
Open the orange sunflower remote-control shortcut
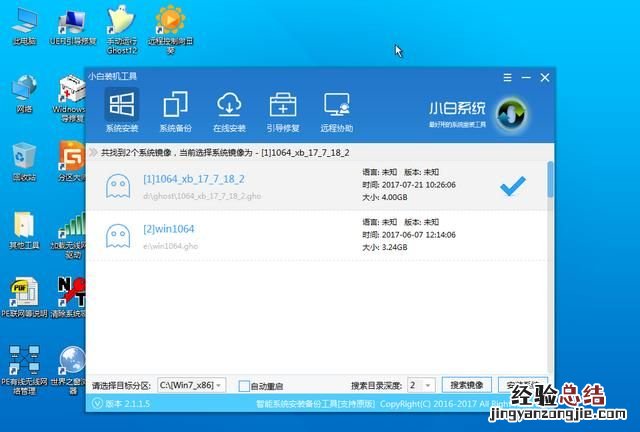171,29
